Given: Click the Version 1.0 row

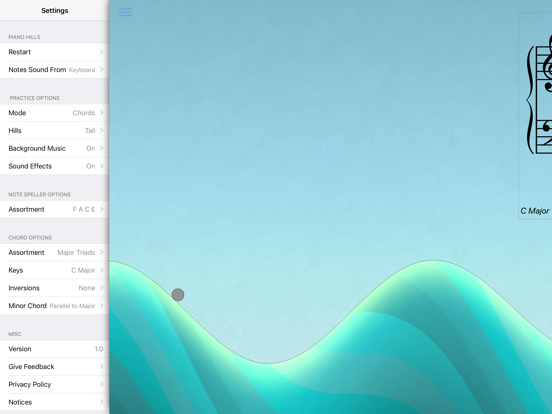Looking at the screenshot, I should point(55,349).
